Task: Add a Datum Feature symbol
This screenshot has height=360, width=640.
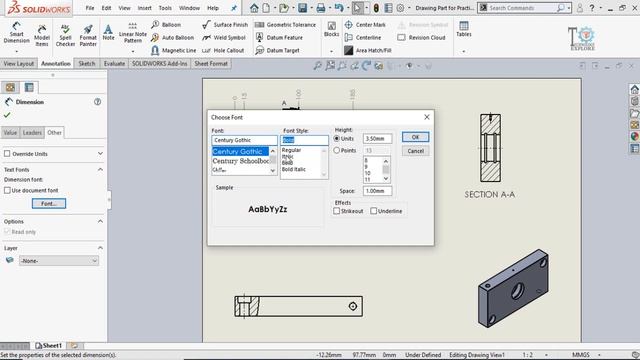Action: click(279, 38)
